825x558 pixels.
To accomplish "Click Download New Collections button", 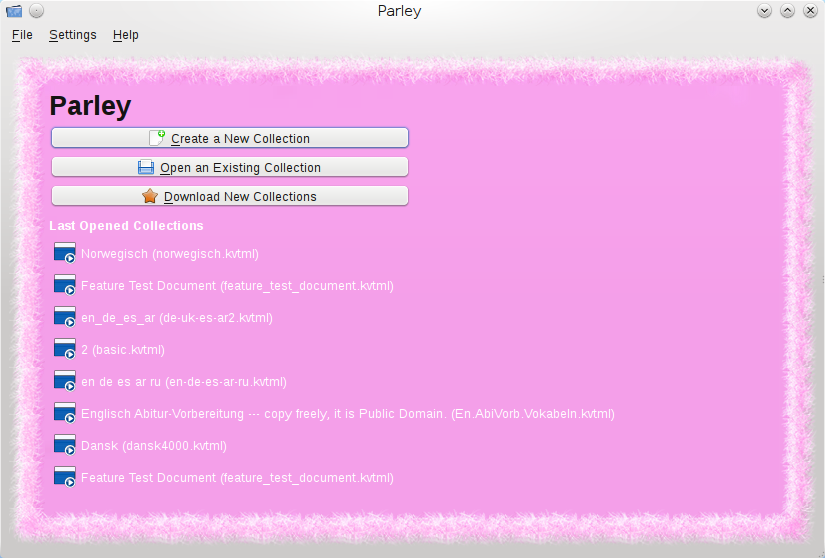I will click(230, 196).
